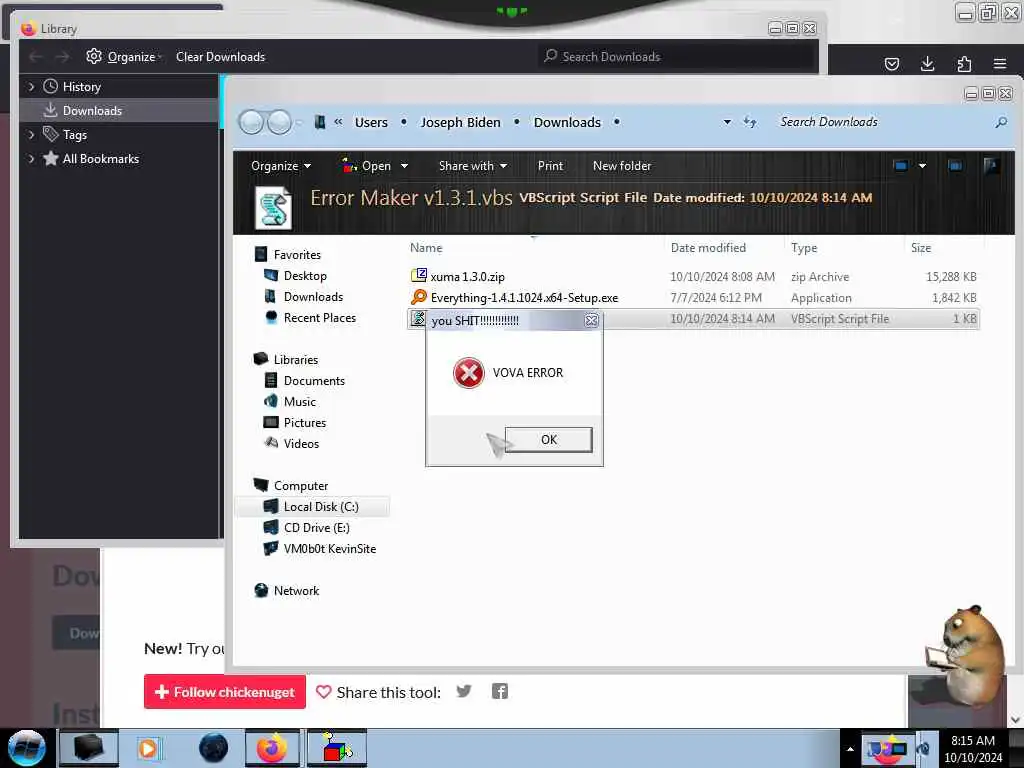Open the Videos library
1024x768 pixels.
point(301,443)
